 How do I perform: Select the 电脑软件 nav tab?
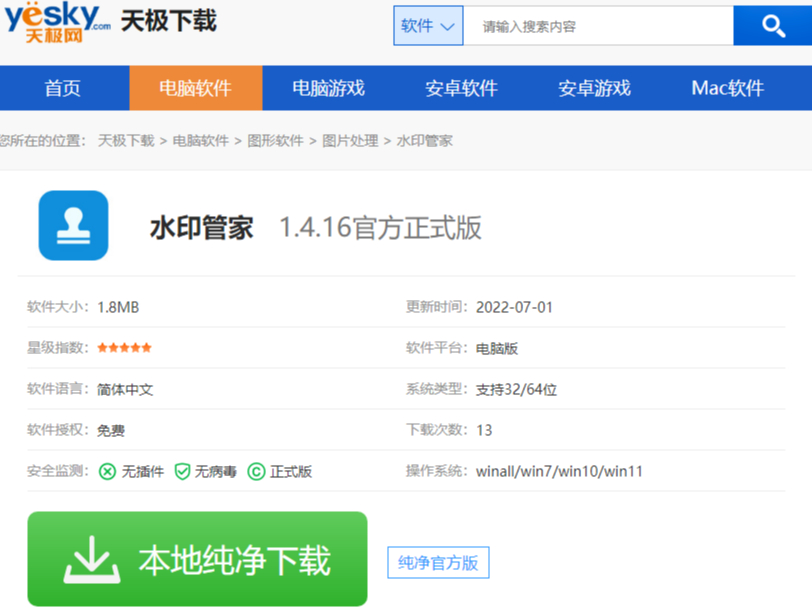pyautogui.click(x=196, y=88)
